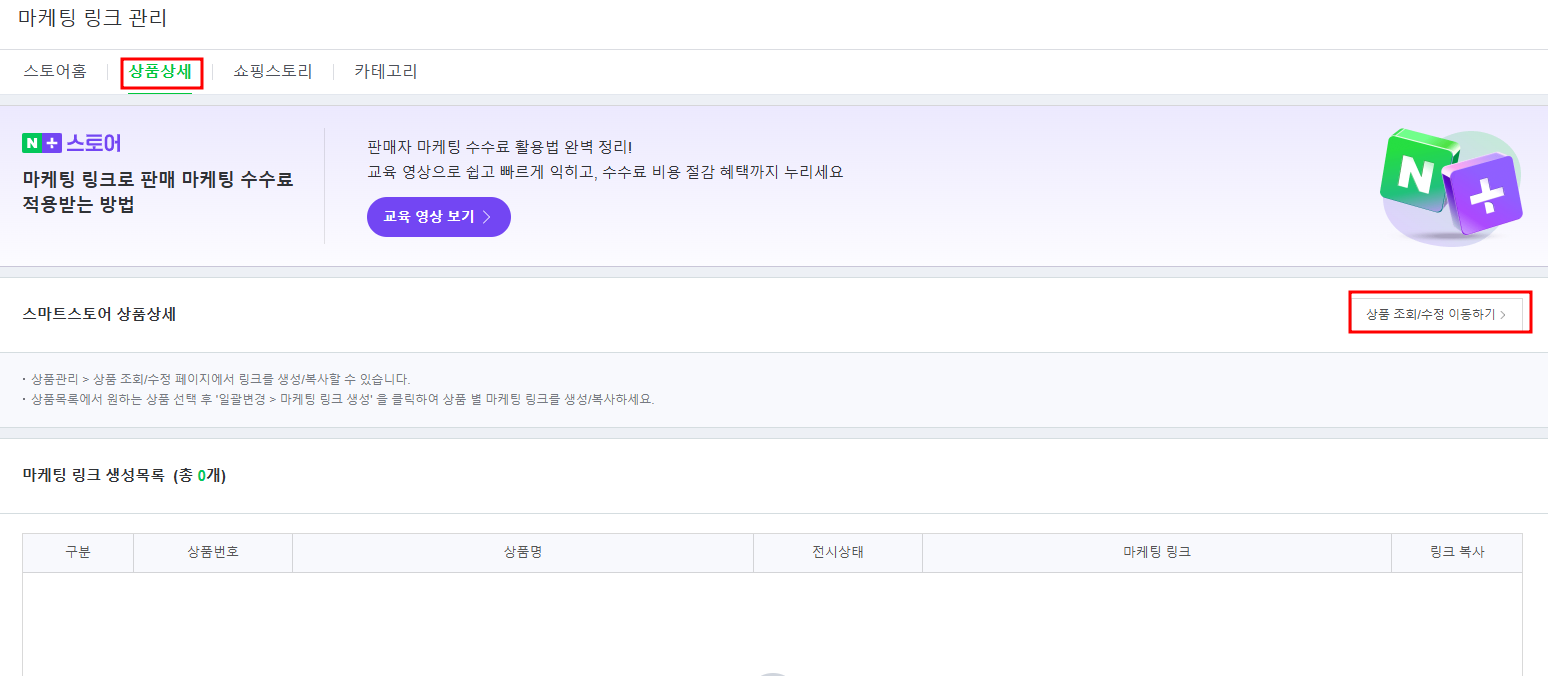Click 상품 조회/수정 이동하기 button

pyautogui.click(x=1436, y=314)
